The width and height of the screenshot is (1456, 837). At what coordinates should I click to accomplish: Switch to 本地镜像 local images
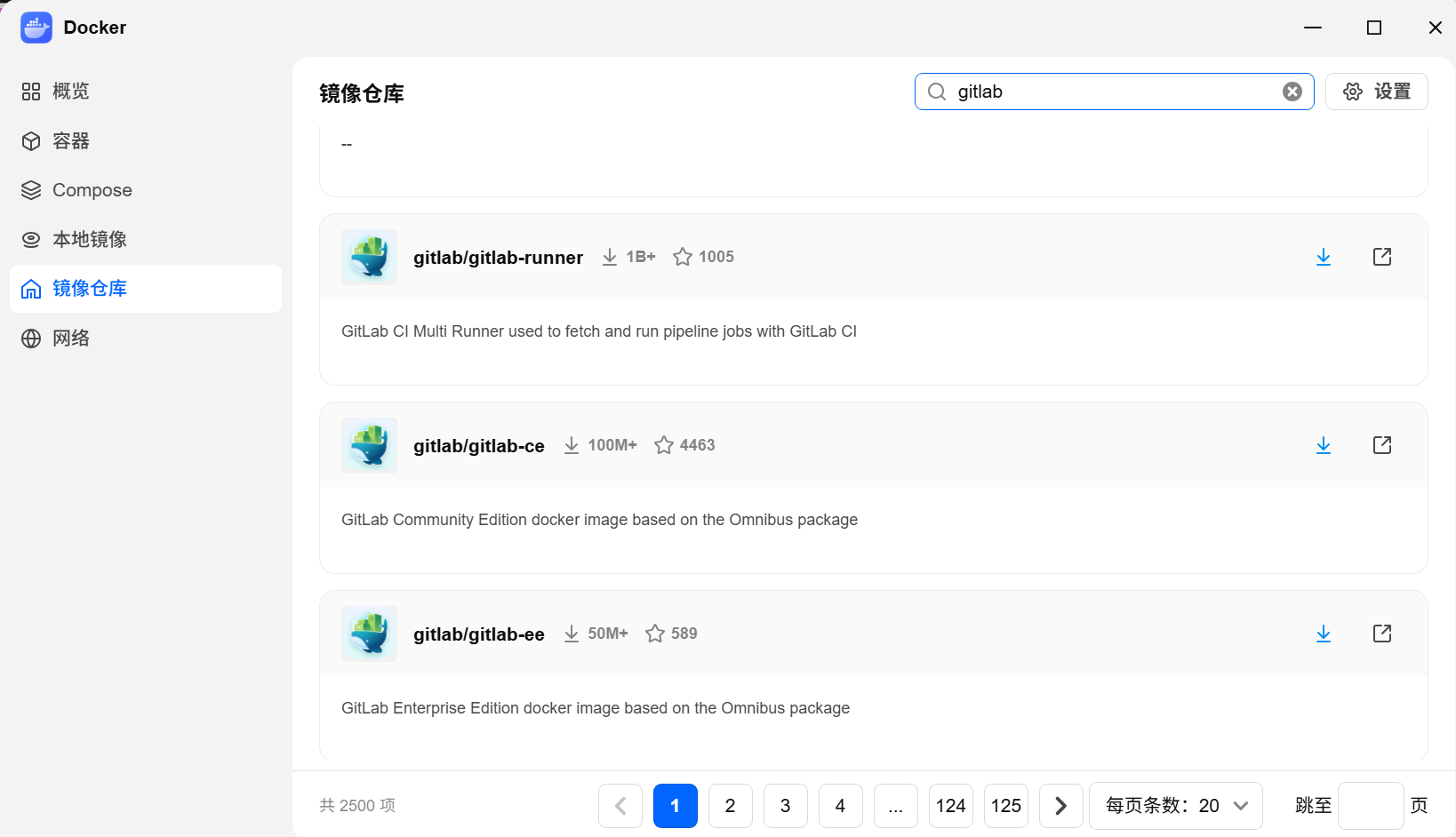tap(146, 239)
